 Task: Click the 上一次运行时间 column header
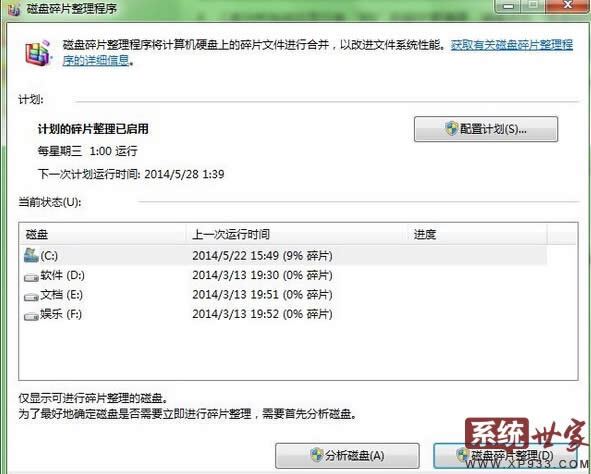click(x=298, y=234)
